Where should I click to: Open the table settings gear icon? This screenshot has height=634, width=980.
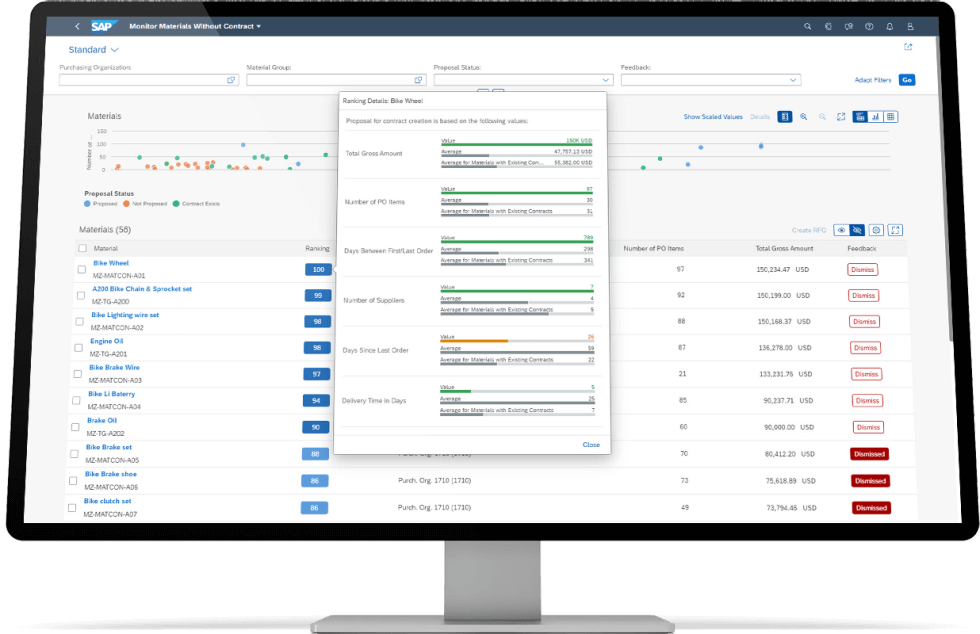coord(876,230)
